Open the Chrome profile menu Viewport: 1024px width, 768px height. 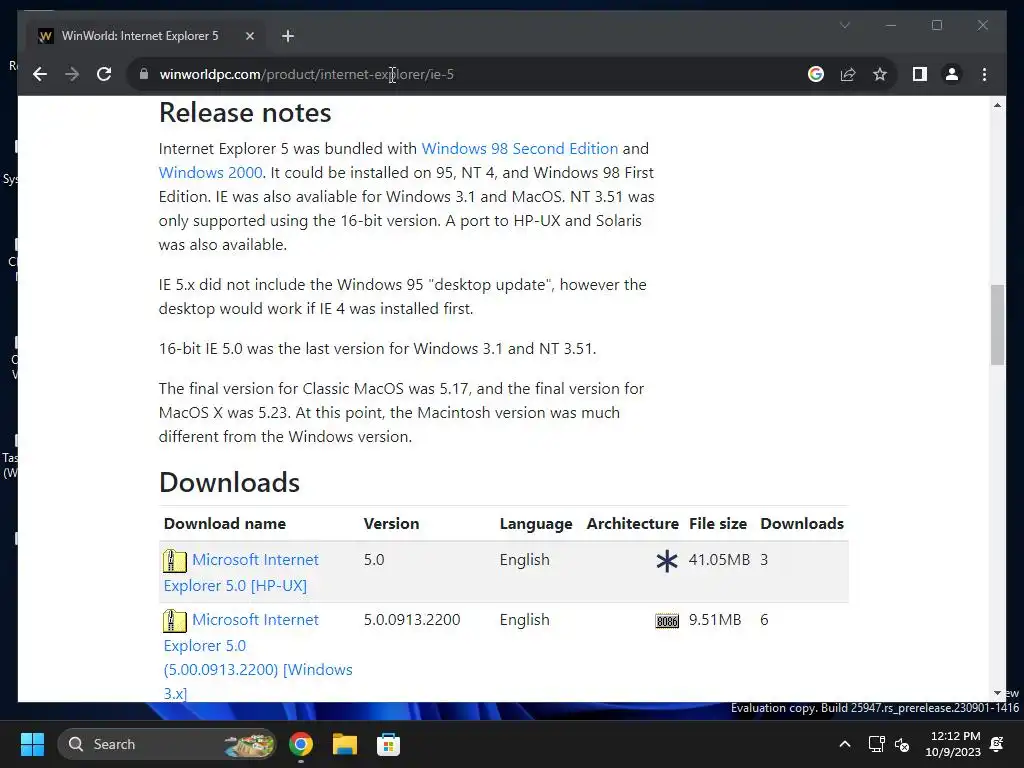pos(952,74)
